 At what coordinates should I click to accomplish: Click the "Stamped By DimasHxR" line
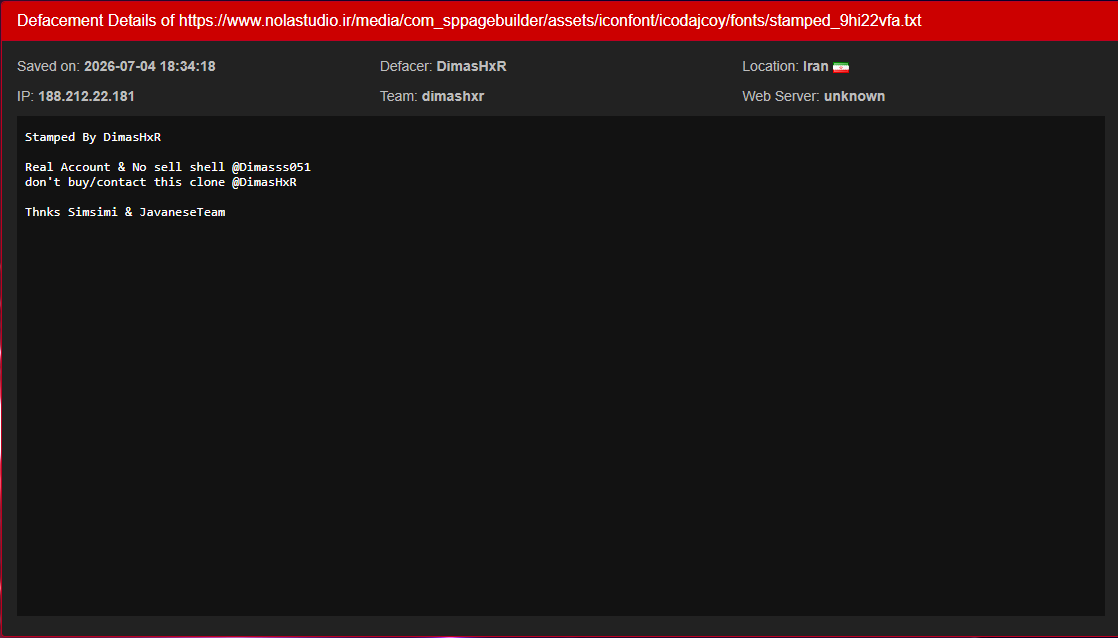(x=93, y=137)
